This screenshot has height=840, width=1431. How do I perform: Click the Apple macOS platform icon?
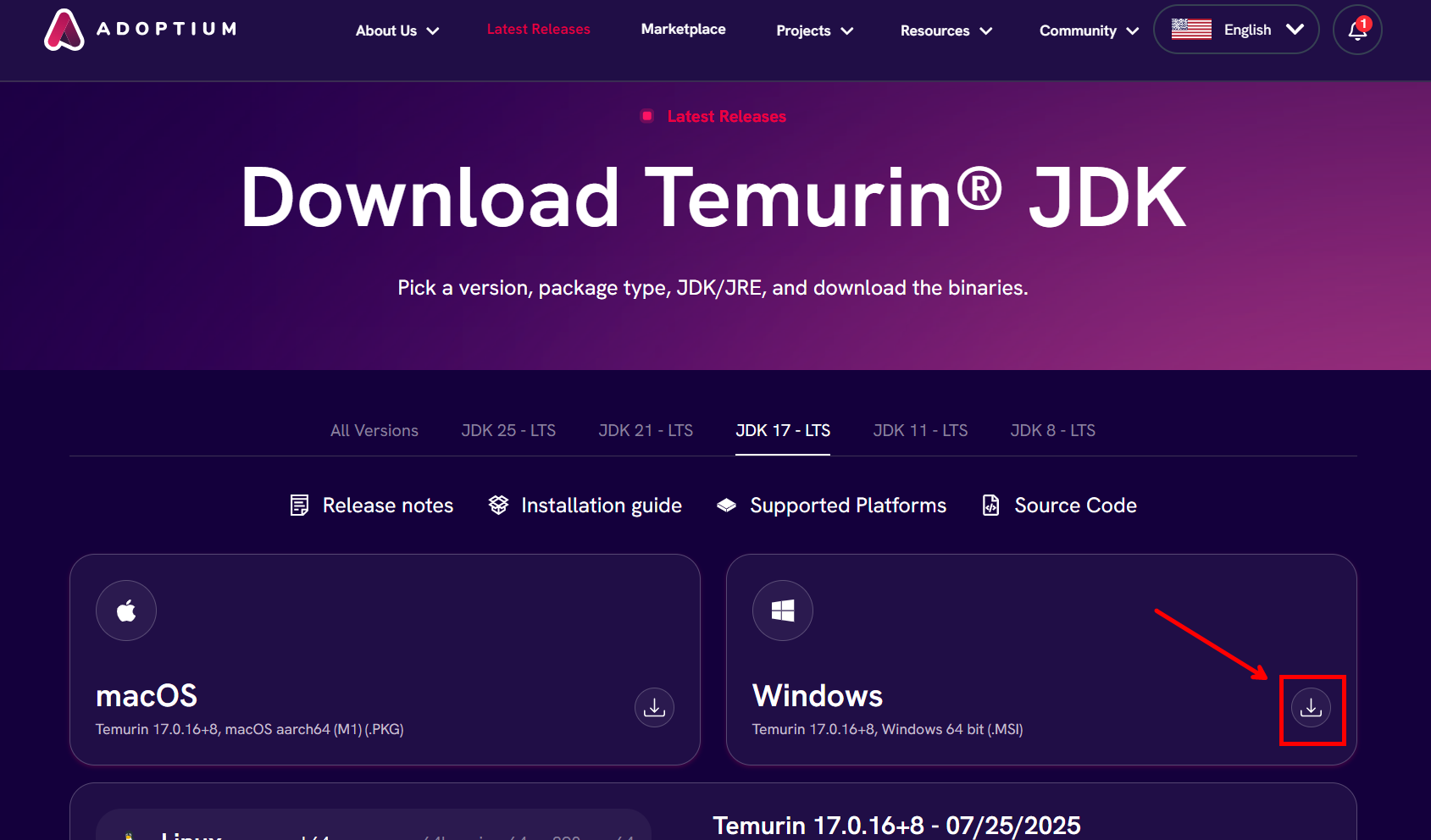coord(126,611)
